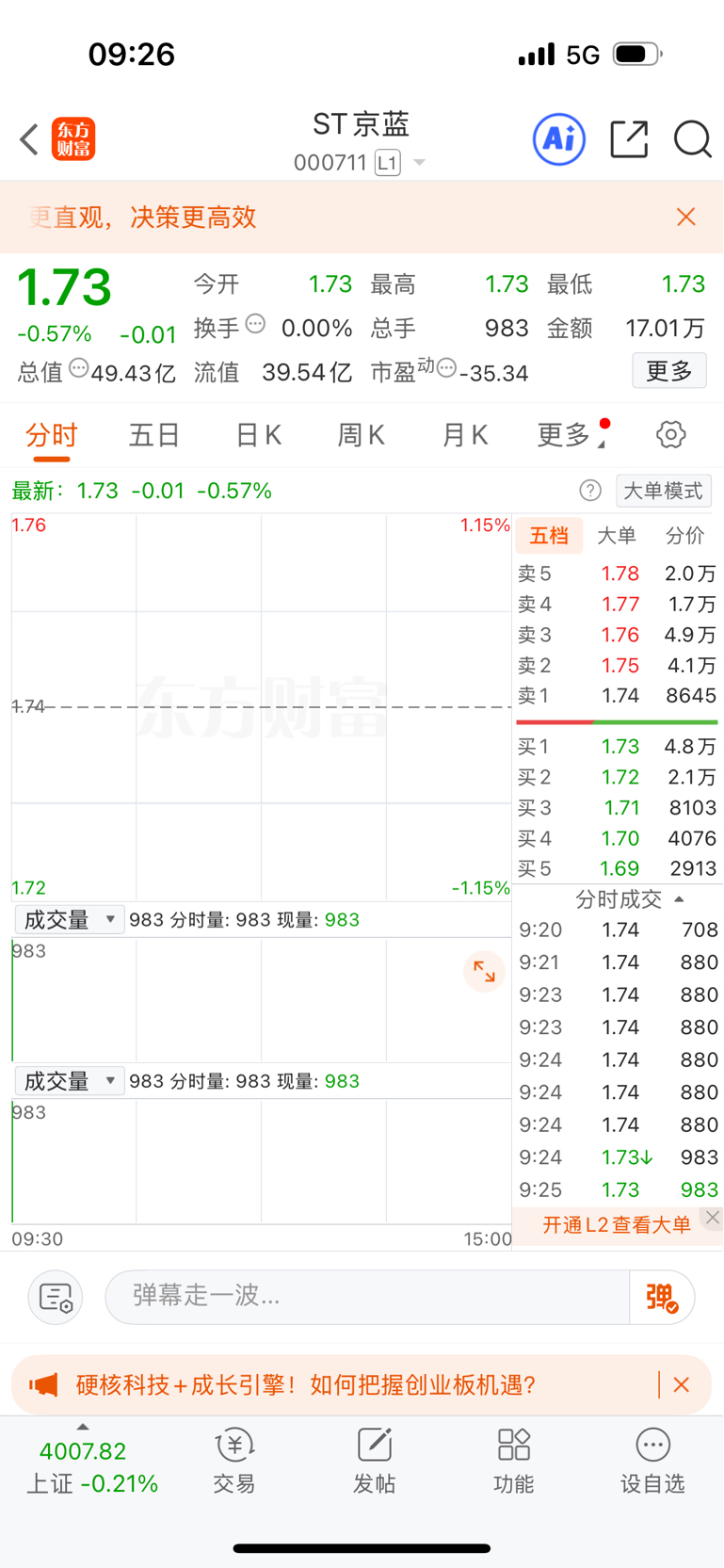Tap the back arrow icon
The image size is (724, 1568).
click(x=29, y=139)
